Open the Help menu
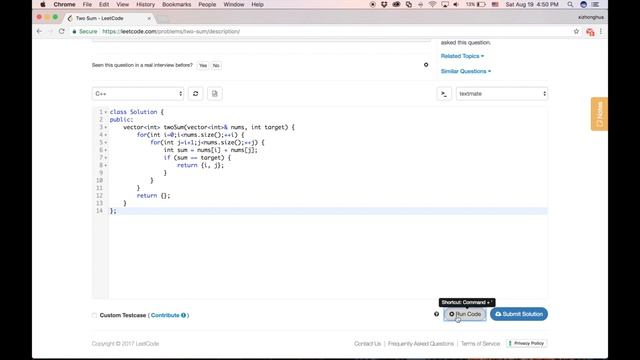The width and height of the screenshot is (640, 360). 257,4
